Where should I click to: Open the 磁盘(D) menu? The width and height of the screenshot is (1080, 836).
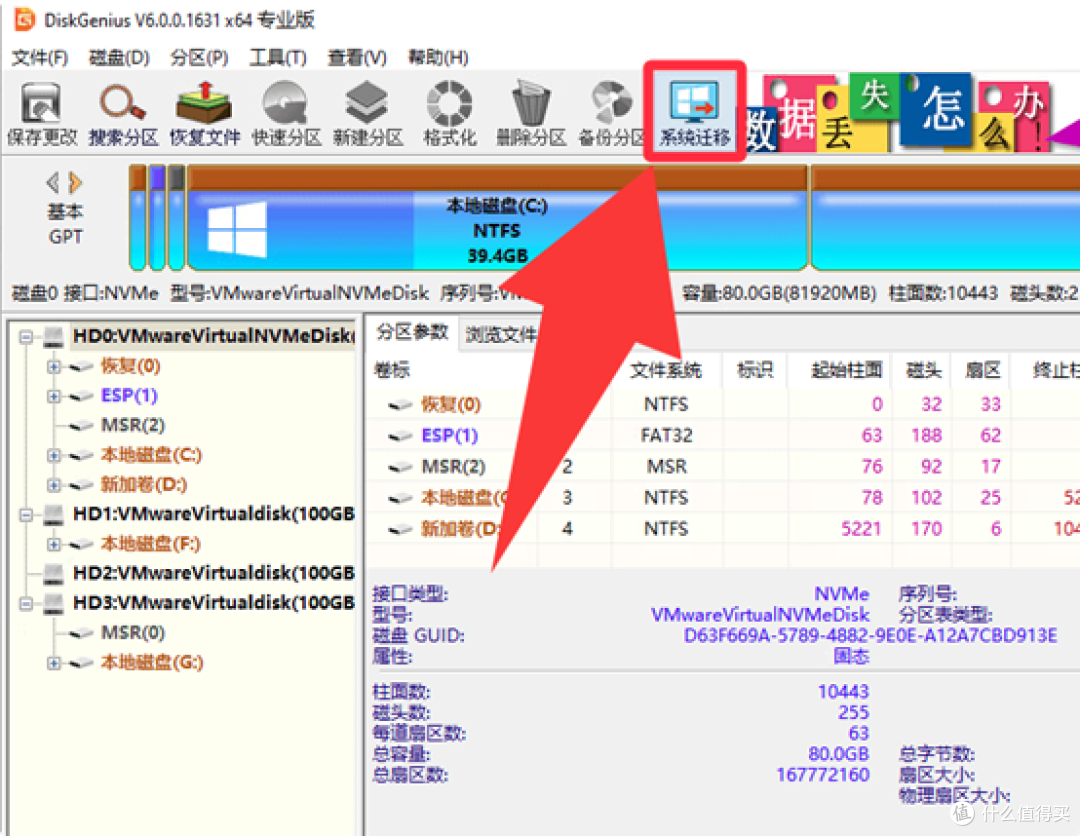(x=119, y=57)
